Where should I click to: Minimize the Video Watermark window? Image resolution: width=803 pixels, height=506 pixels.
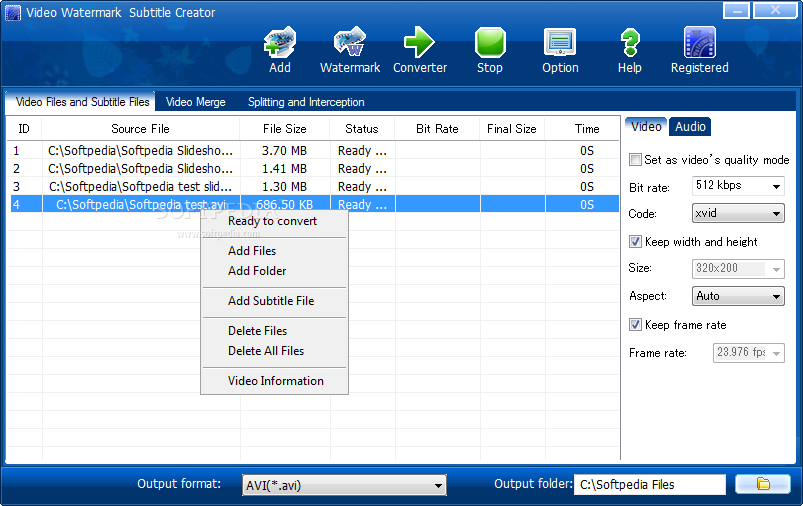736,10
